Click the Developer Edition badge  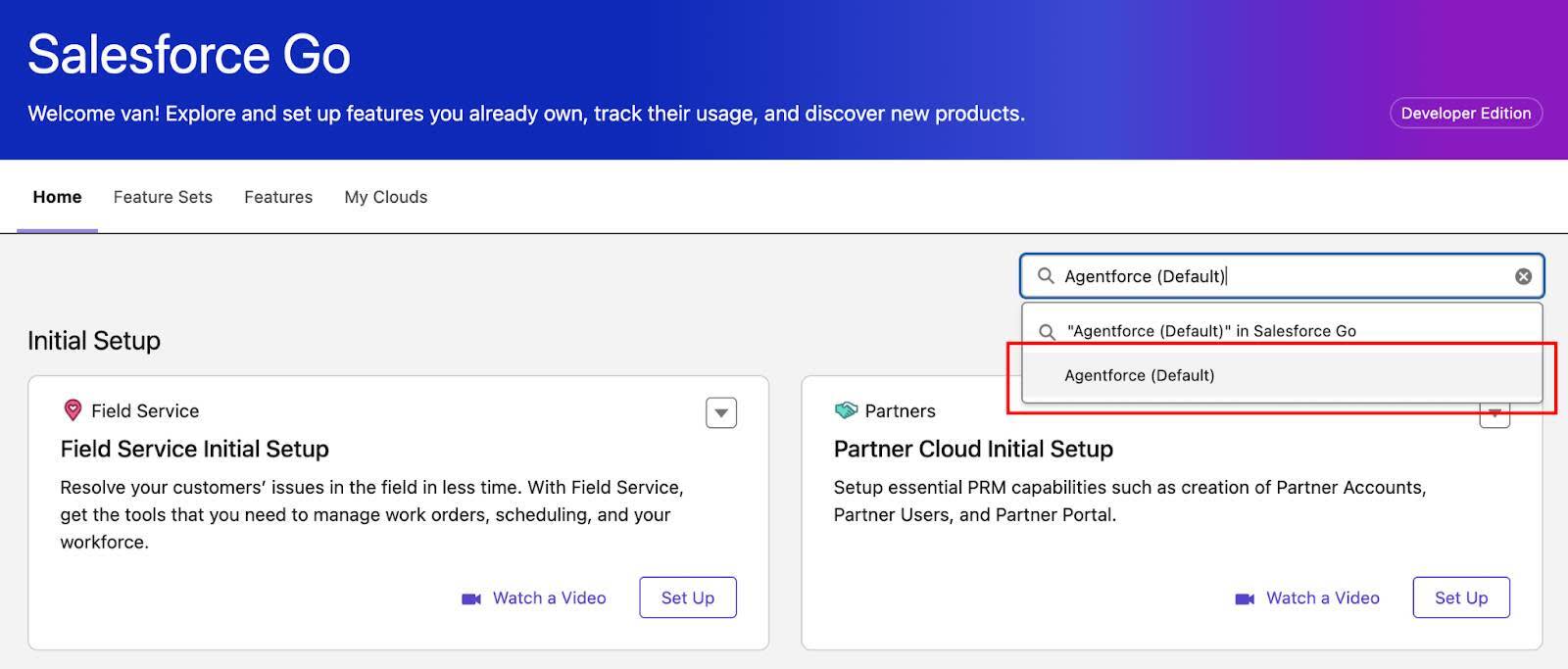point(1466,113)
